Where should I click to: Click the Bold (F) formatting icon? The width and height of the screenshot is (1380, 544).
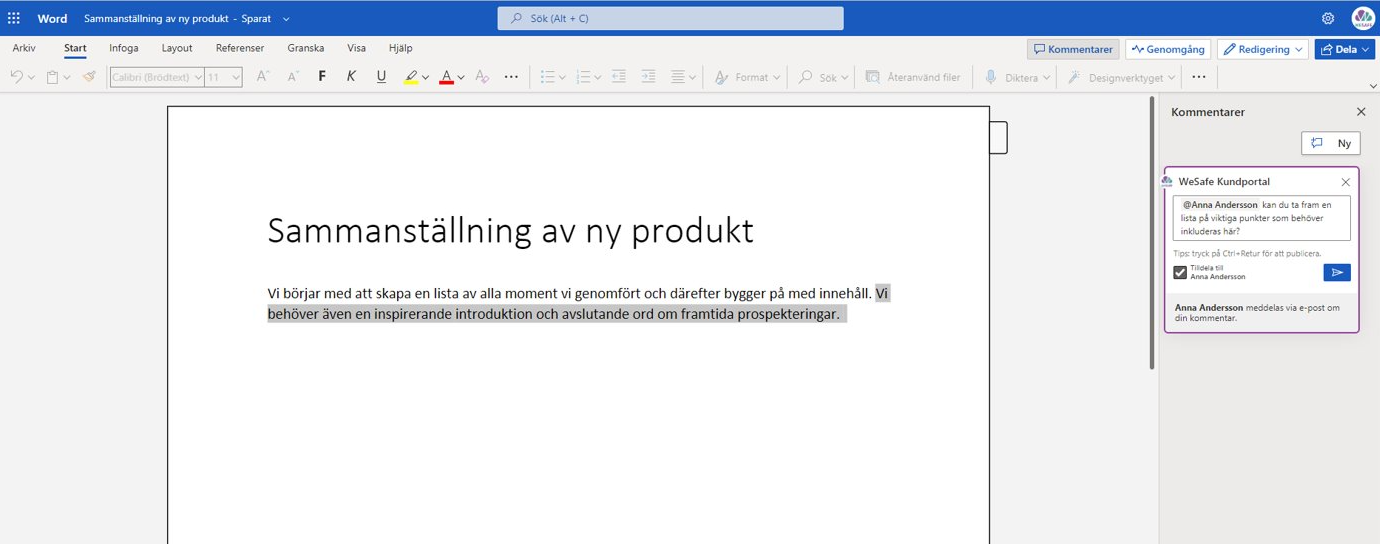pyautogui.click(x=322, y=77)
